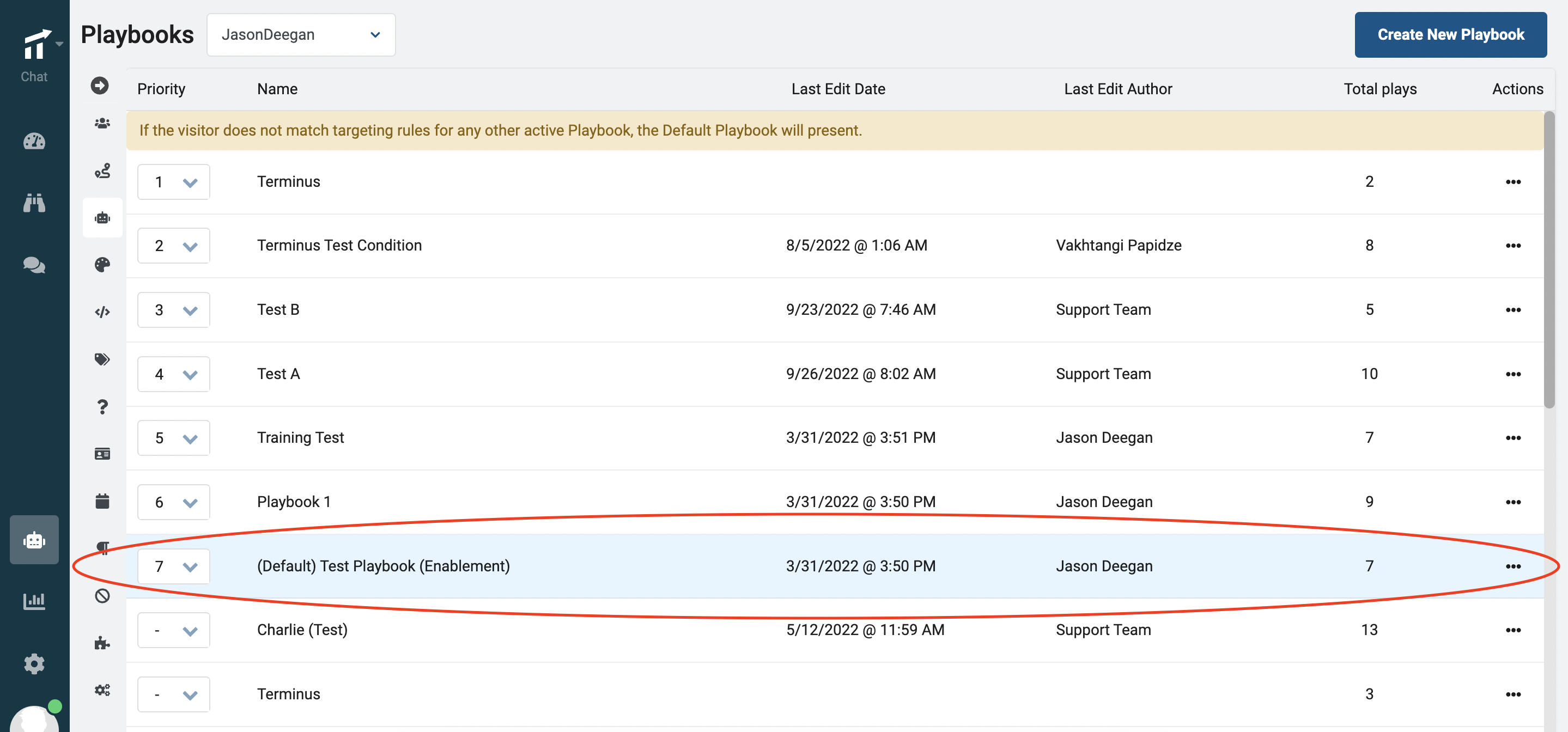Expand the priority dropdown for Charlie (Test)

173,630
